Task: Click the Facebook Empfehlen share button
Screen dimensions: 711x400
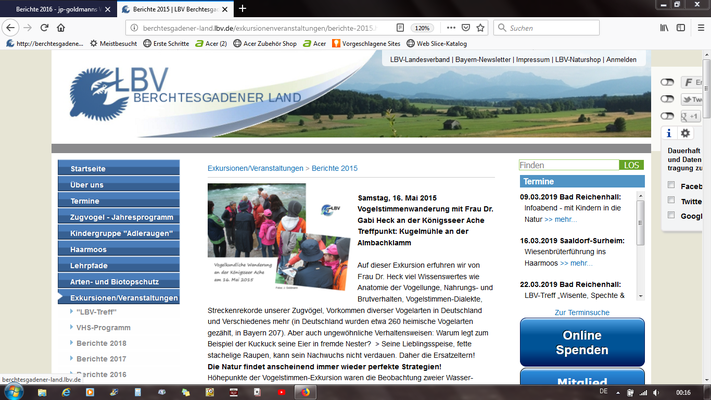Action: tap(692, 82)
